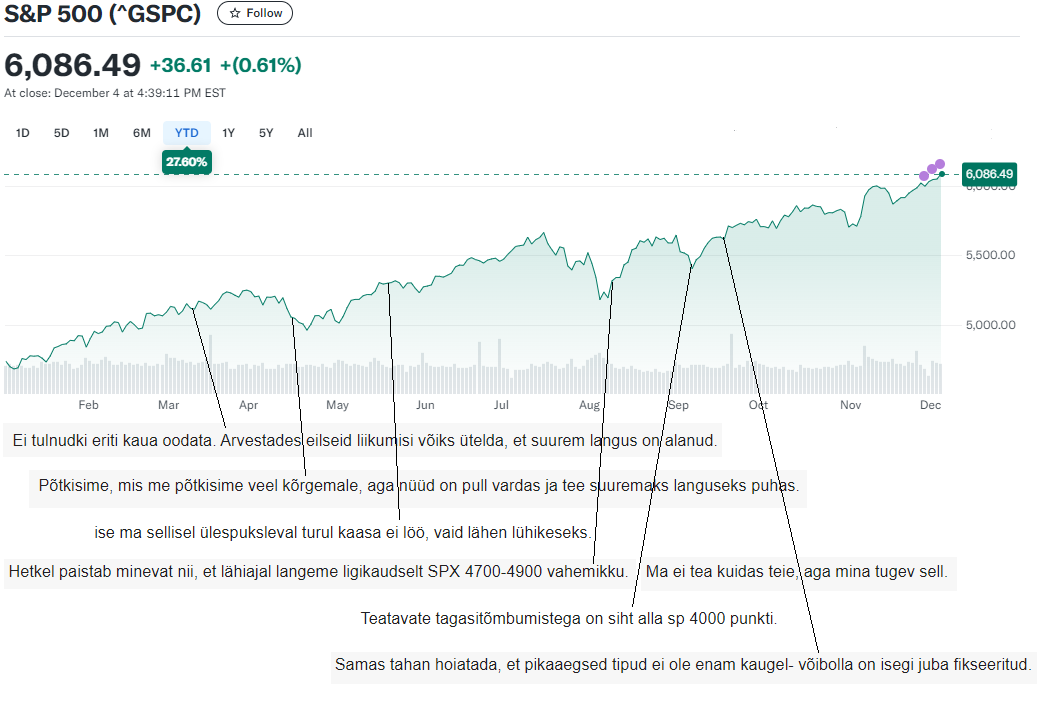Select the 6M range tab
The height and width of the screenshot is (705, 1037).
(142, 133)
